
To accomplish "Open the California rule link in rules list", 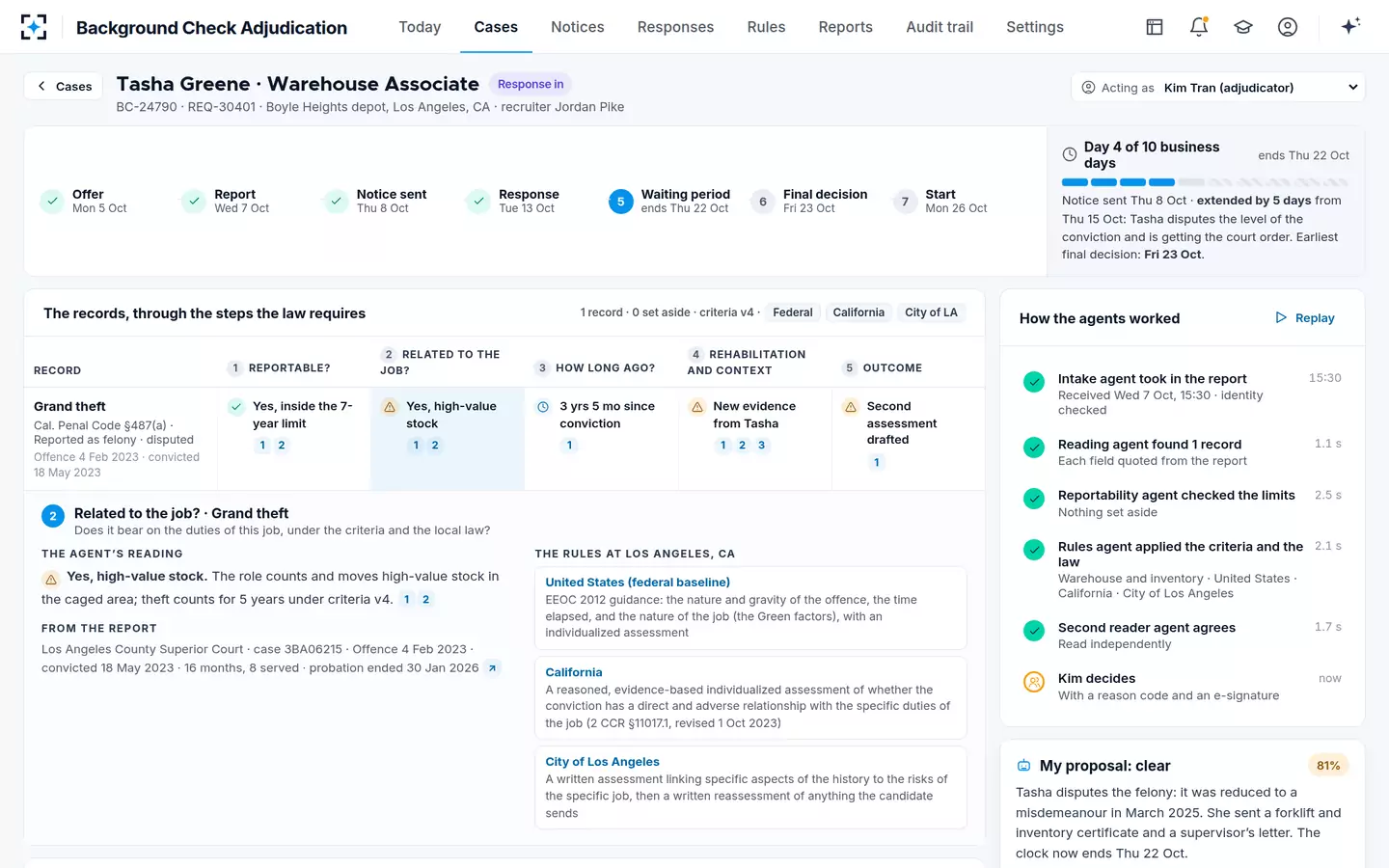I will pos(574,672).
